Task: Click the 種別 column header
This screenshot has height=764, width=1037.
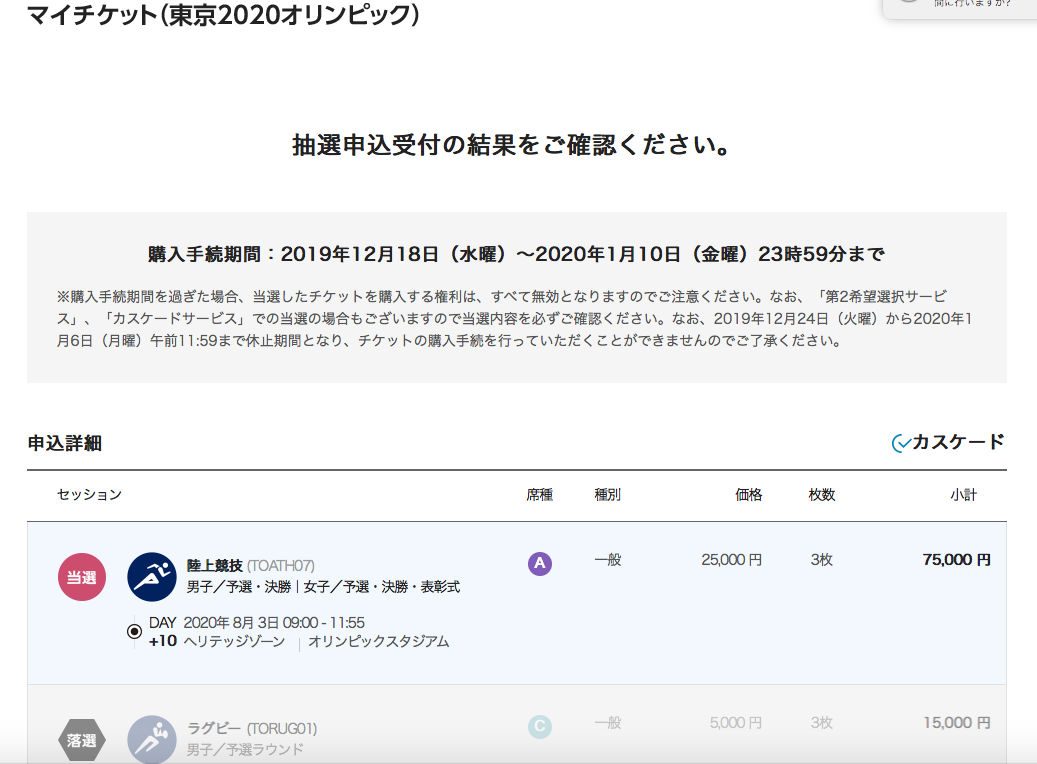Action: (x=608, y=495)
